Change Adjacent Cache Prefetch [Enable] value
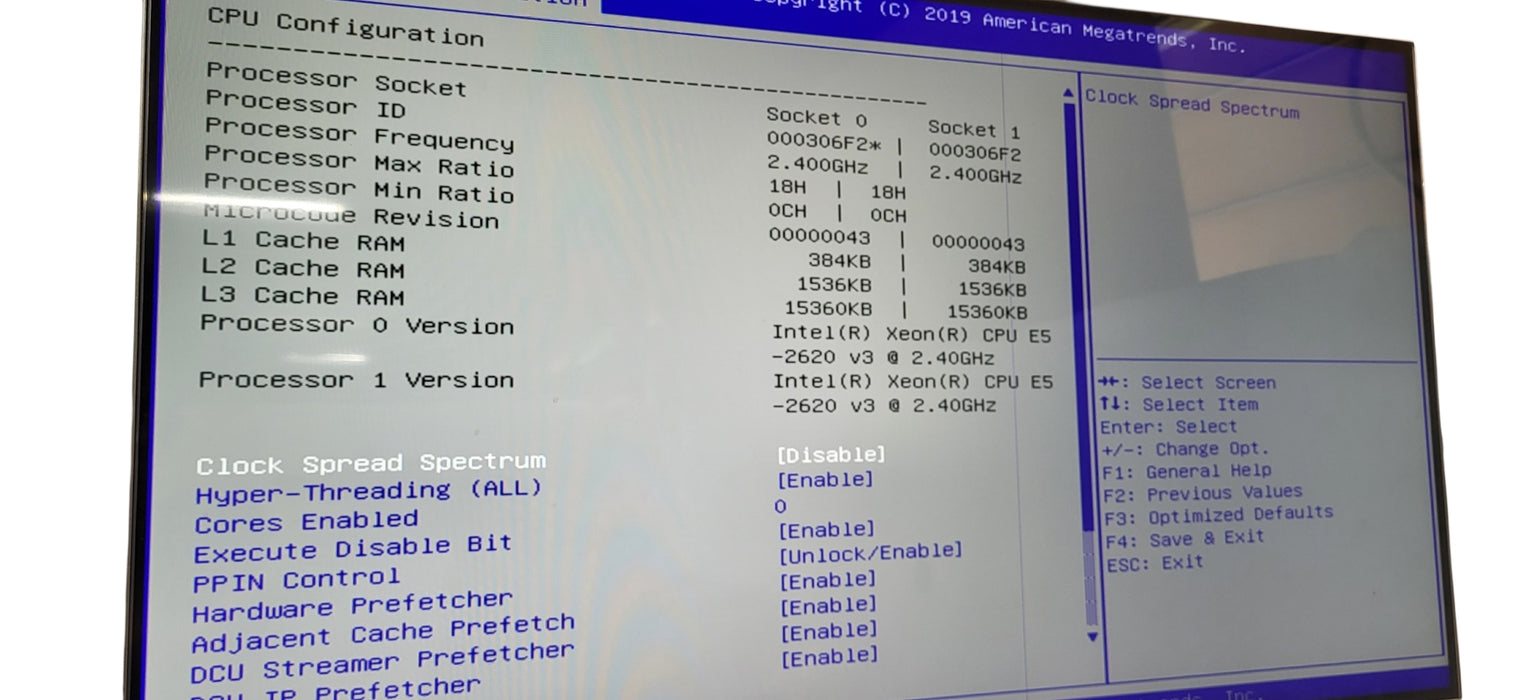The width and height of the screenshot is (1515, 700). point(828,605)
